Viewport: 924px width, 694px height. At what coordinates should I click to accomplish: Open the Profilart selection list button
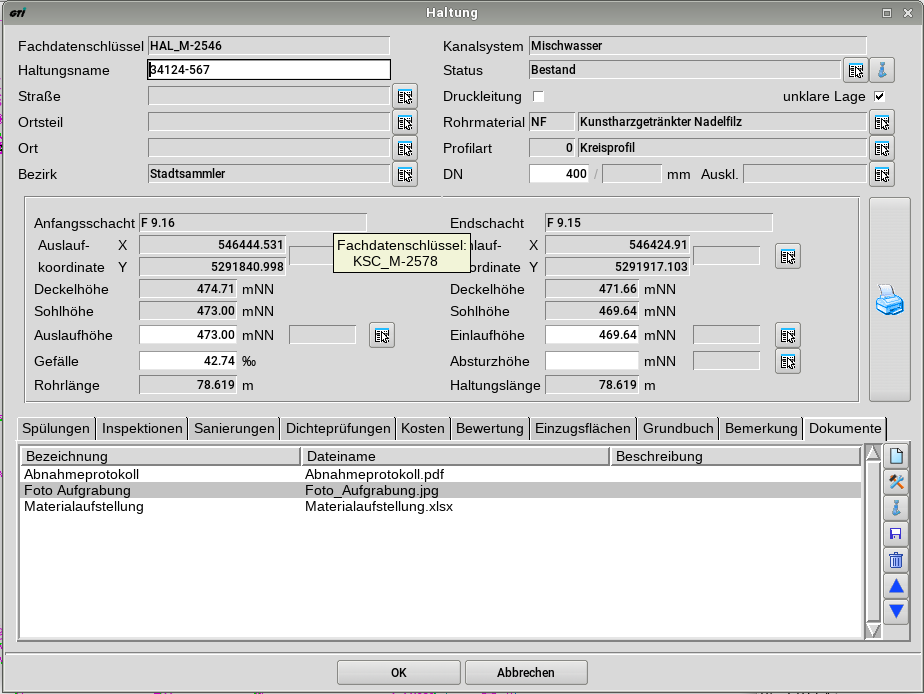pyautogui.click(x=881, y=148)
